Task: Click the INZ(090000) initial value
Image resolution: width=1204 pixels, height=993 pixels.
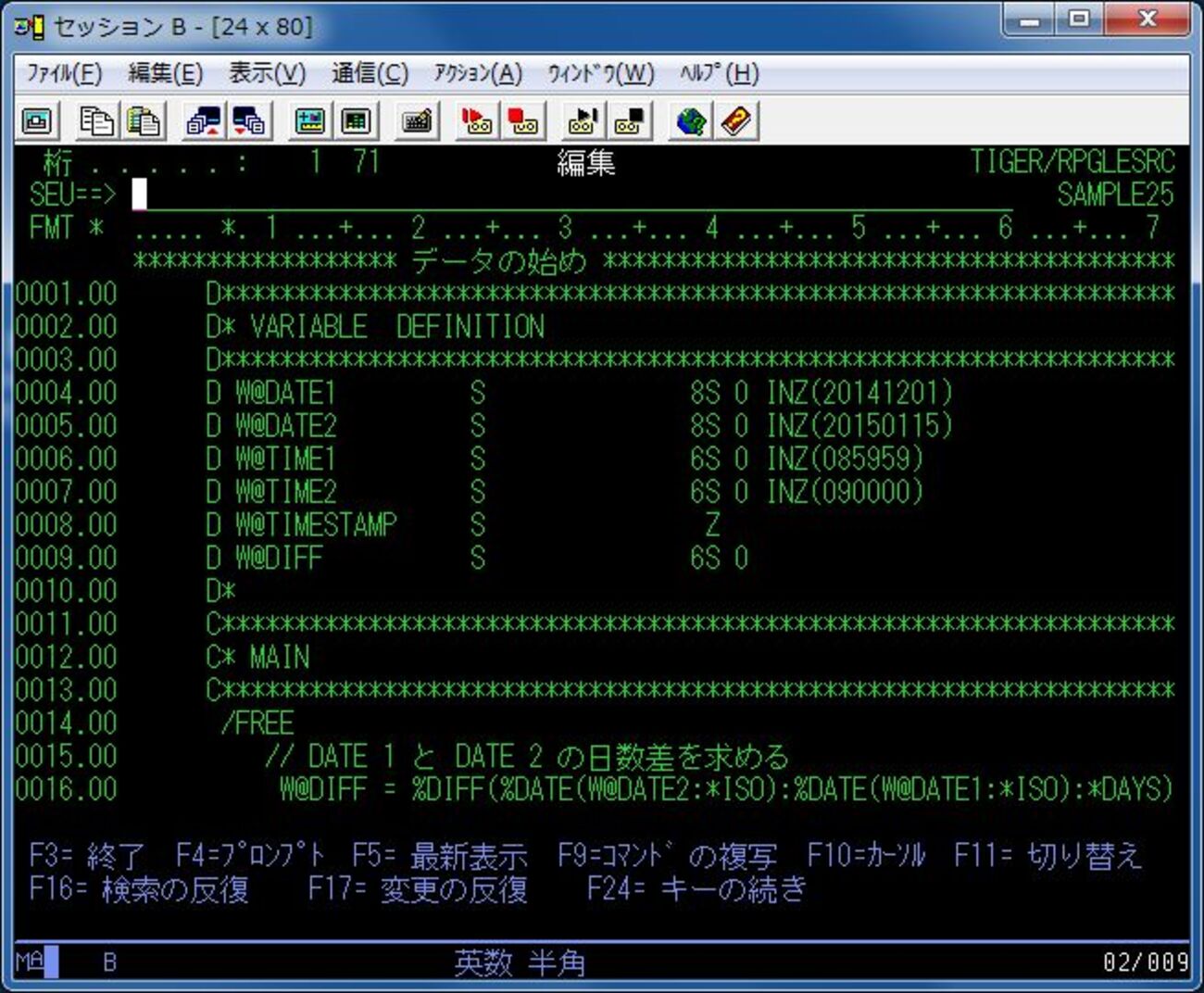Action: 845,492
